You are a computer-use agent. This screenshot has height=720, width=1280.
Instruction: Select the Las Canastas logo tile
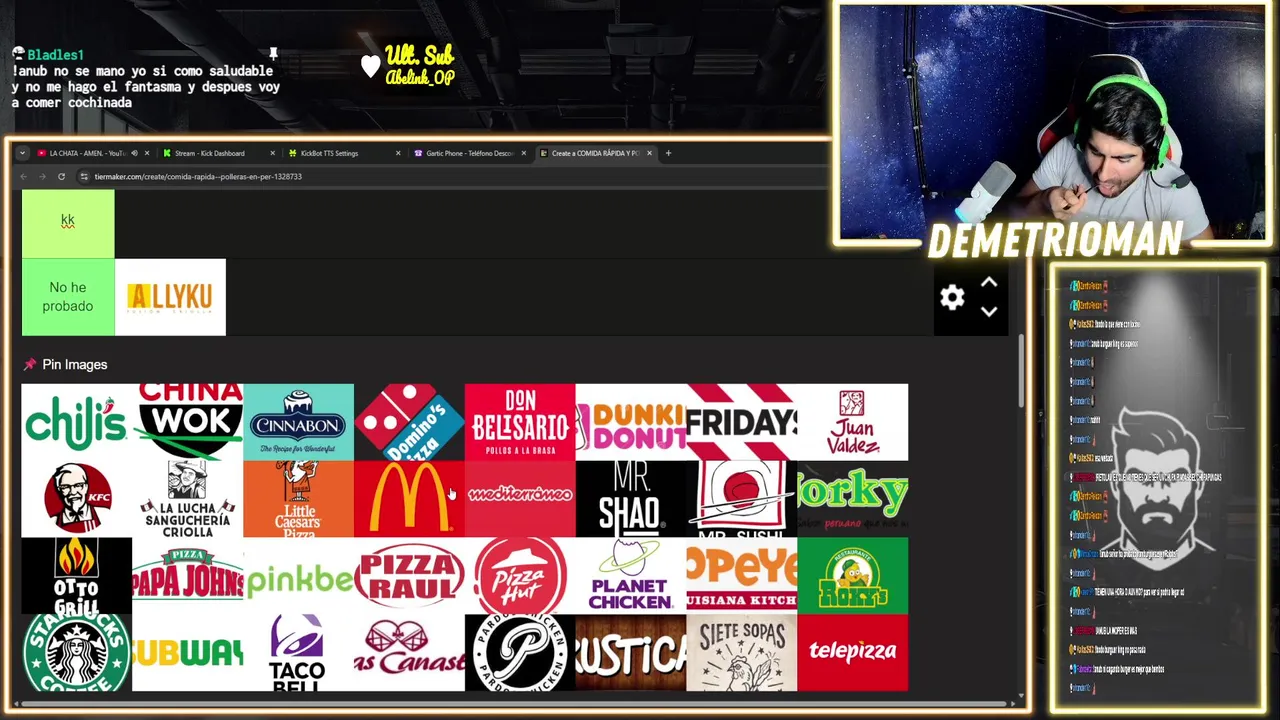(x=409, y=653)
